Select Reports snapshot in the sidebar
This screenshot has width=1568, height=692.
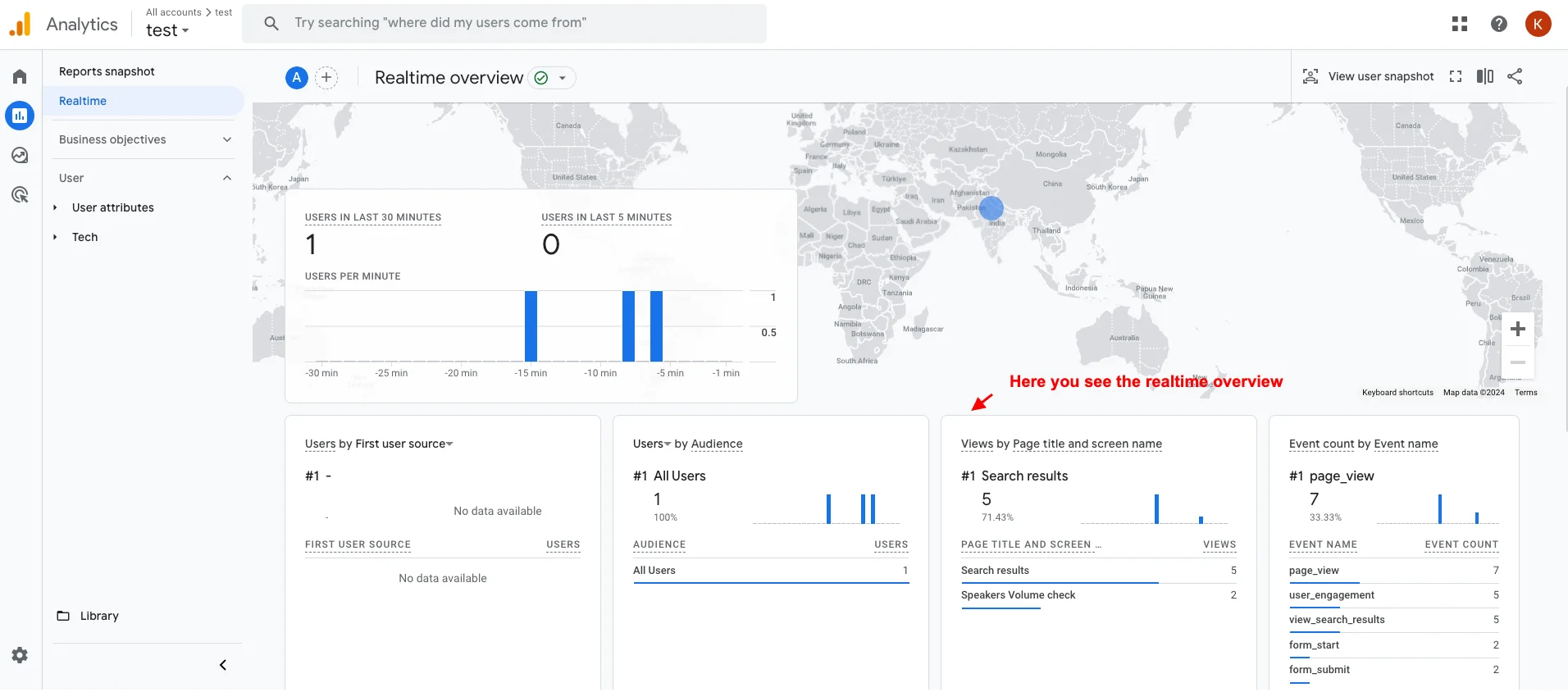[x=107, y=72]
